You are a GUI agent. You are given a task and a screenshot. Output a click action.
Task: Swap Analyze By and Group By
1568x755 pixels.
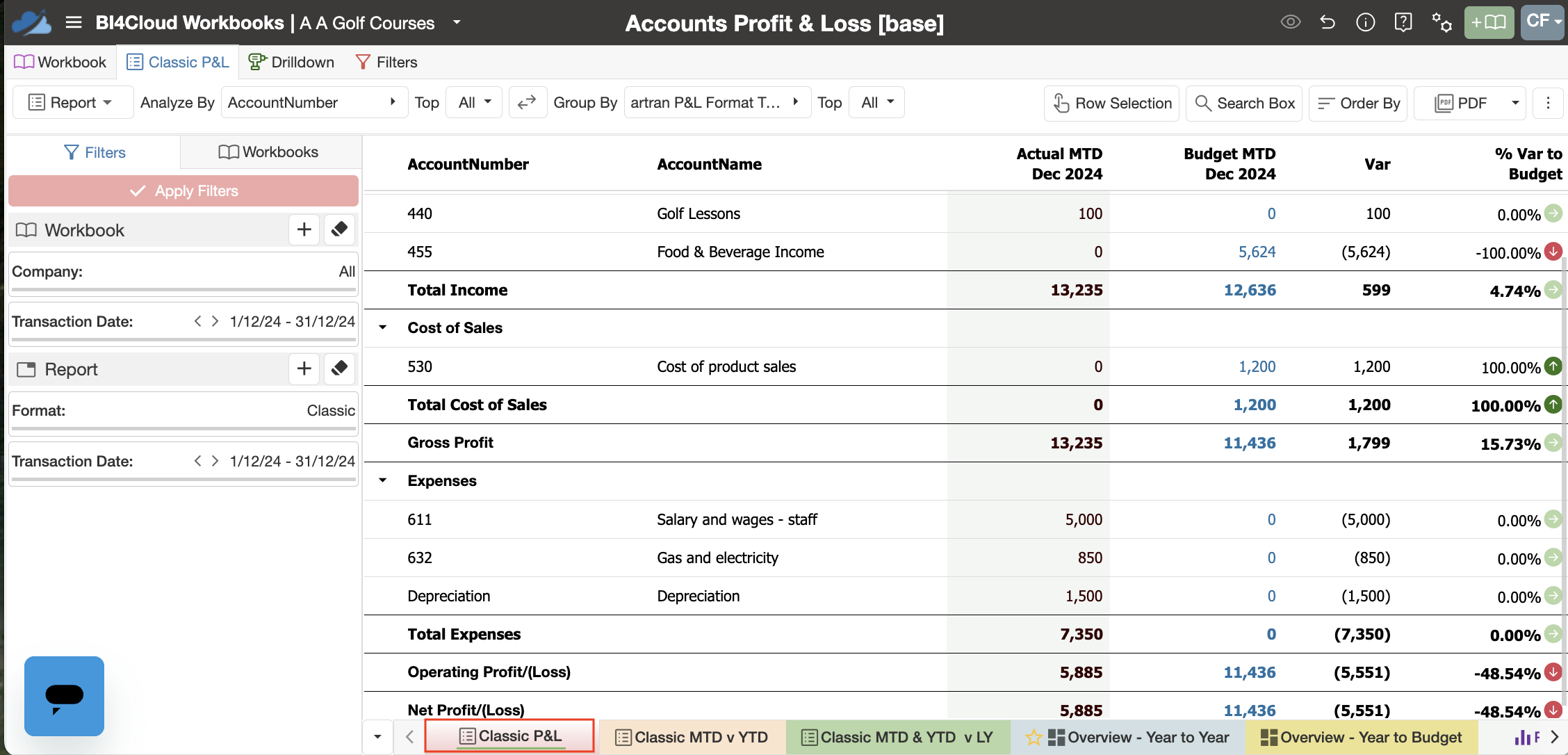pos(528,102)
